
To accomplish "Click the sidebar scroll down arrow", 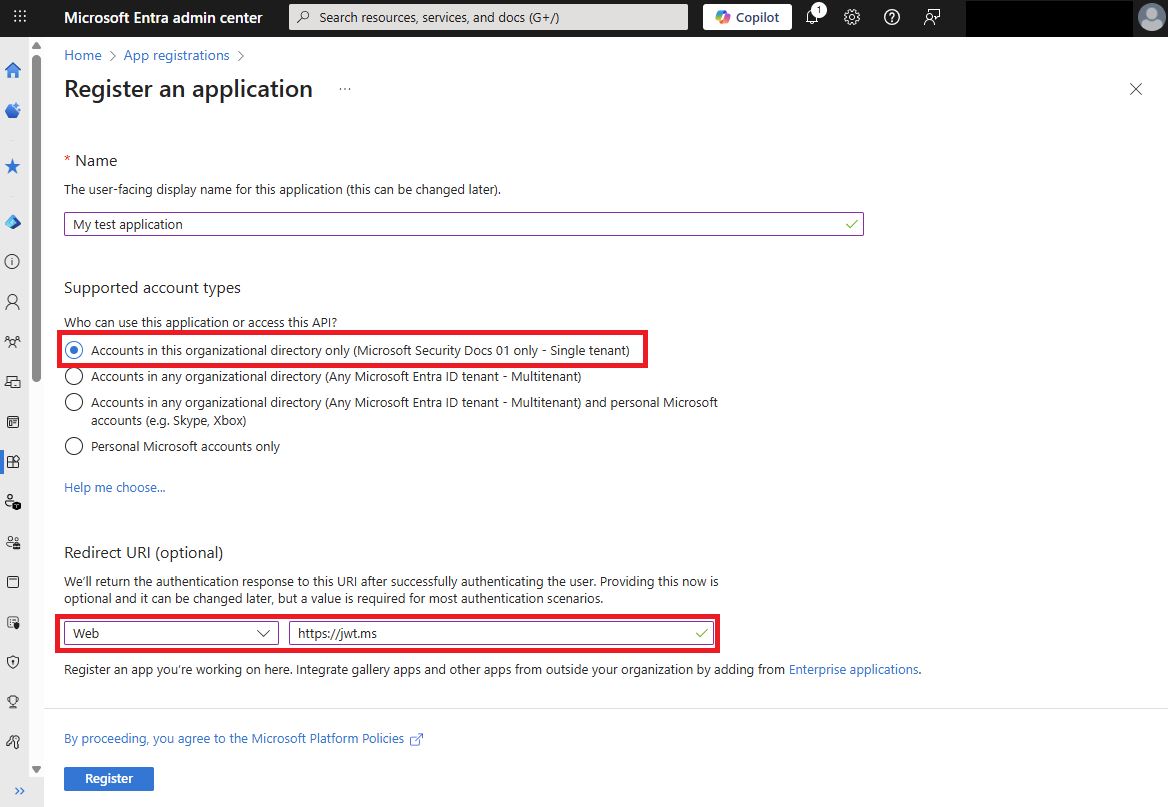I will (x=36, y=769).
